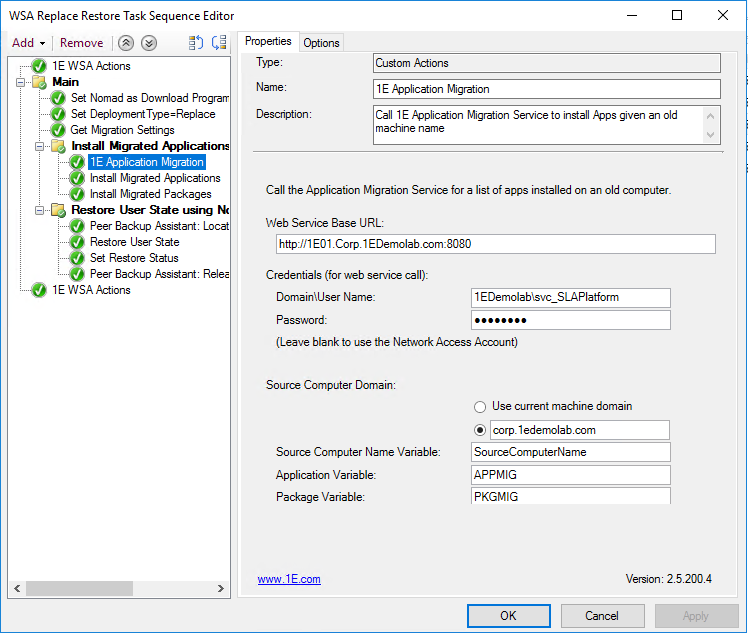Viewport: 748px width, 634px height.
Task: Maximize the Task Sequence Editor window
Action: coord(676,15)
